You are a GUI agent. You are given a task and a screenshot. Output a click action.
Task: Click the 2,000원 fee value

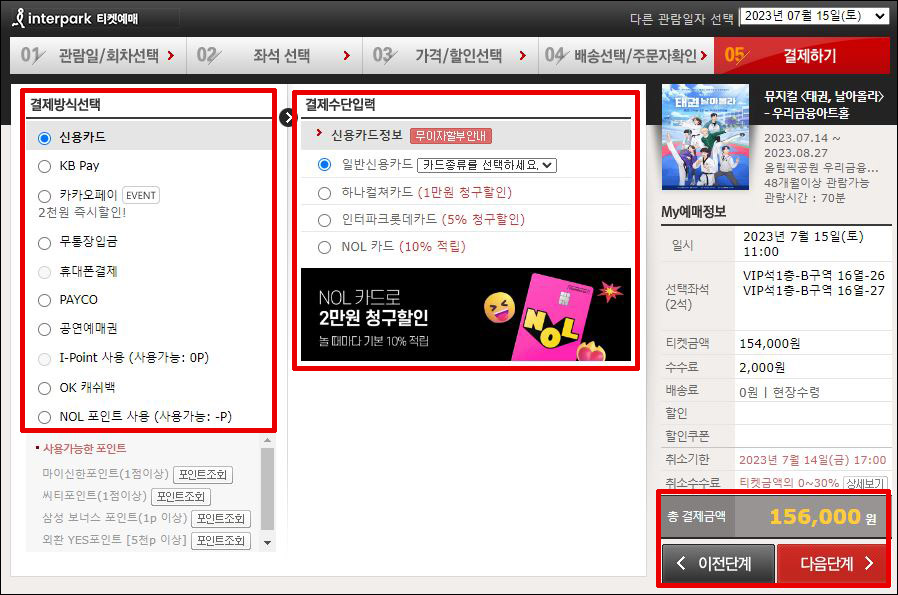coord(762,367)
